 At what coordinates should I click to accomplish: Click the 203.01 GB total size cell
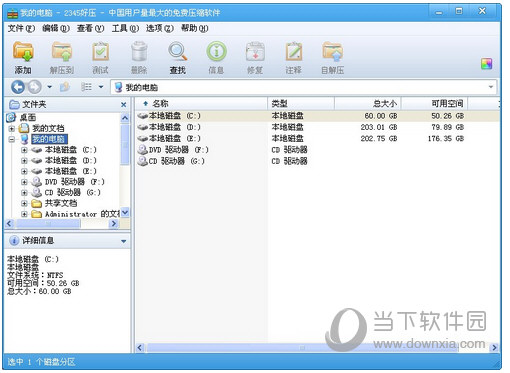379,127
